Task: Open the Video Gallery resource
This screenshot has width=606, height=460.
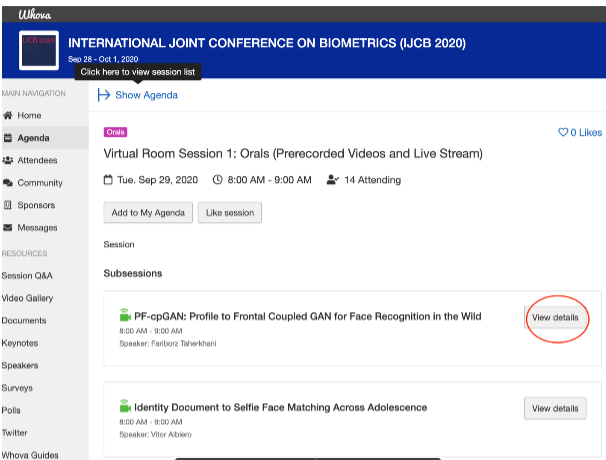Action: [x=27, y=298]
